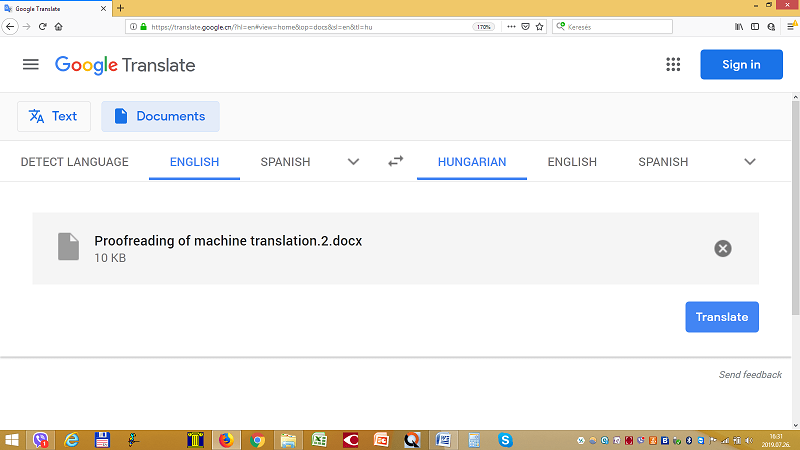This screenshot has height=450, width=800.
Task: Set Spanish as the target language
Action: coord(663,162)
